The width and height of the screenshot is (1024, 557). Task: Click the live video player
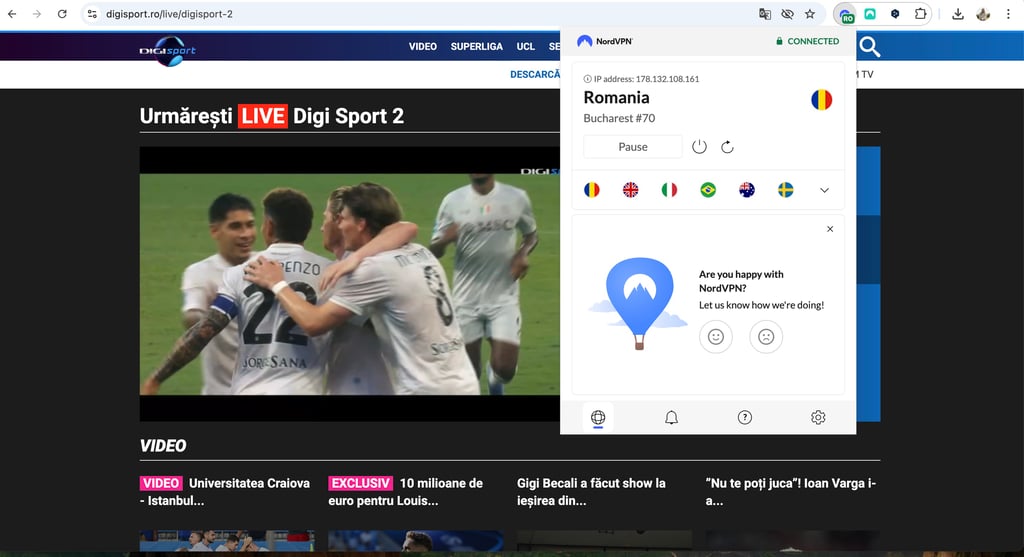pyautogui.click(x=349, y=284)
